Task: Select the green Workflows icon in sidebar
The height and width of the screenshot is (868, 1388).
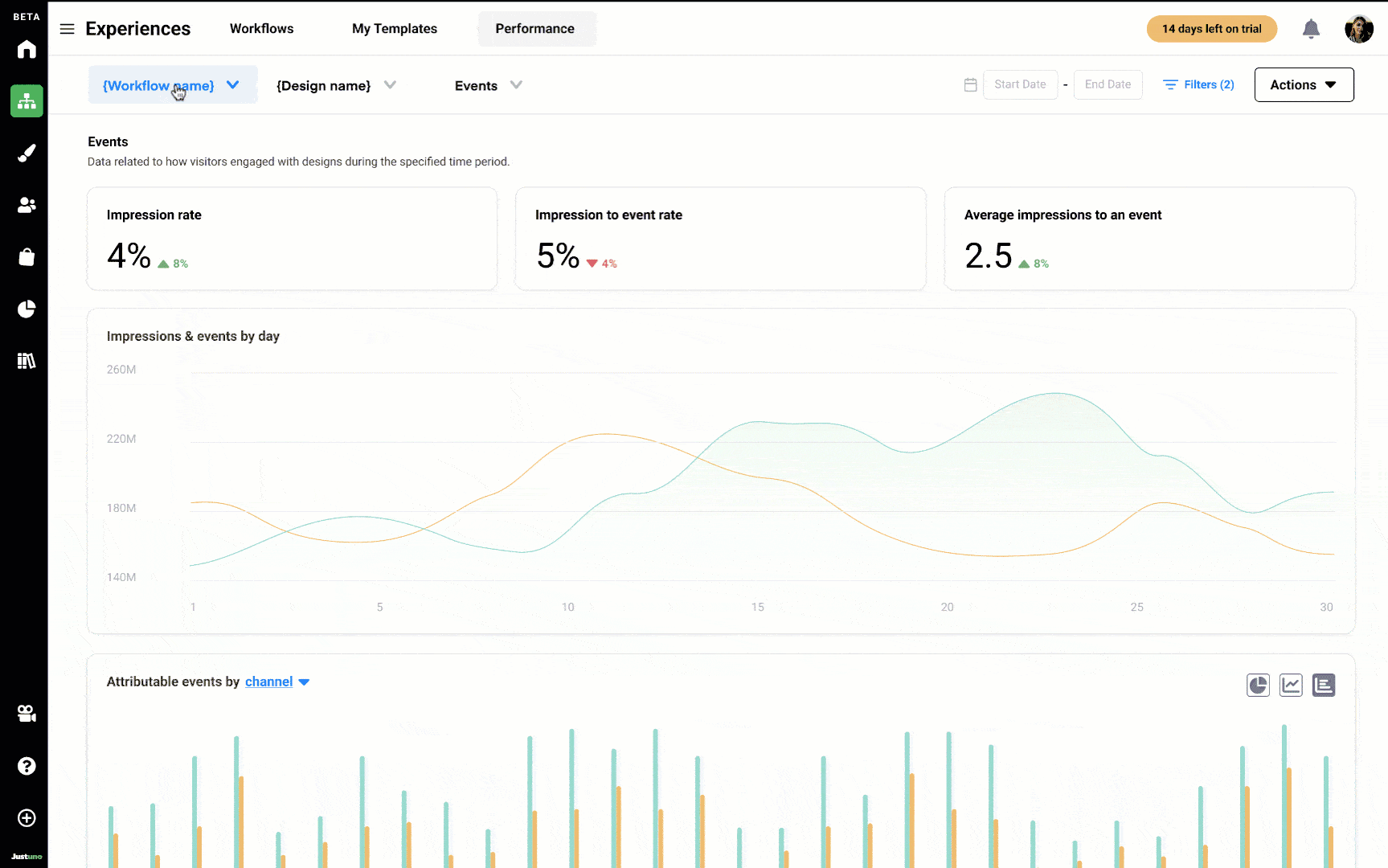Action: (27, 100)
